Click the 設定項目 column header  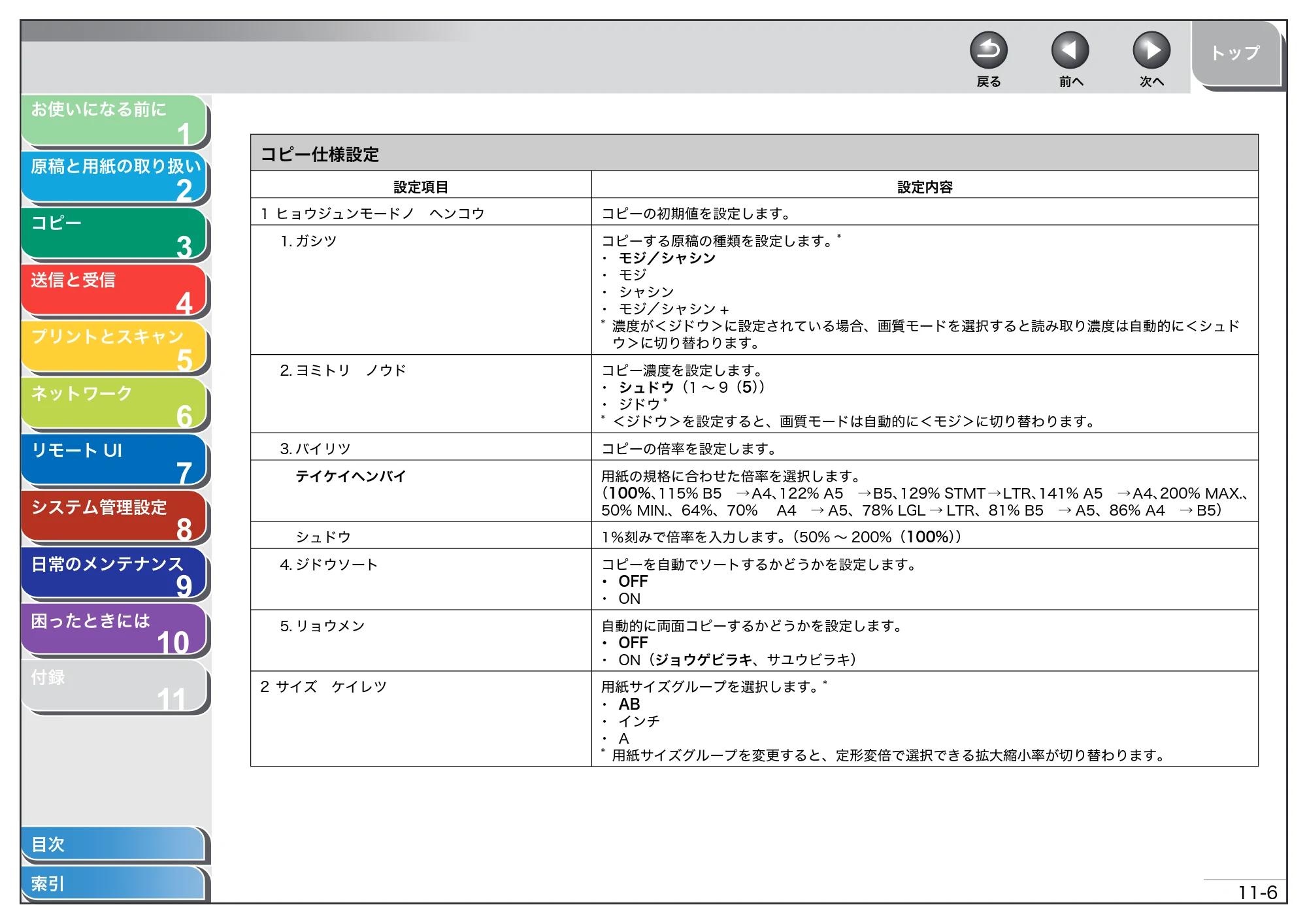pos(421,187)
